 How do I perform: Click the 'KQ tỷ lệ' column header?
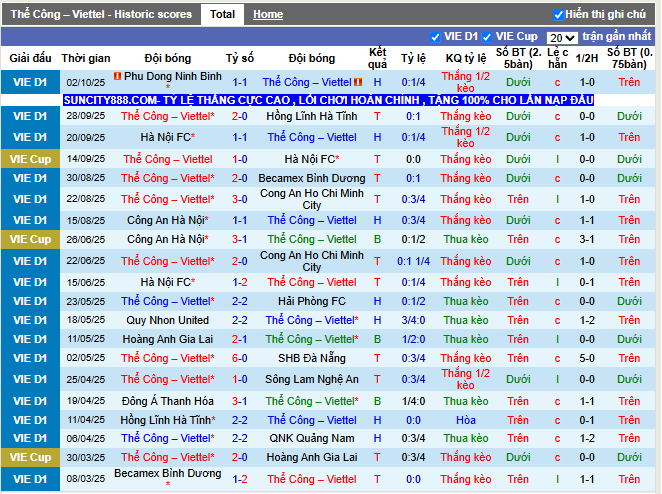pyautogui.click(x=466, y=58)
